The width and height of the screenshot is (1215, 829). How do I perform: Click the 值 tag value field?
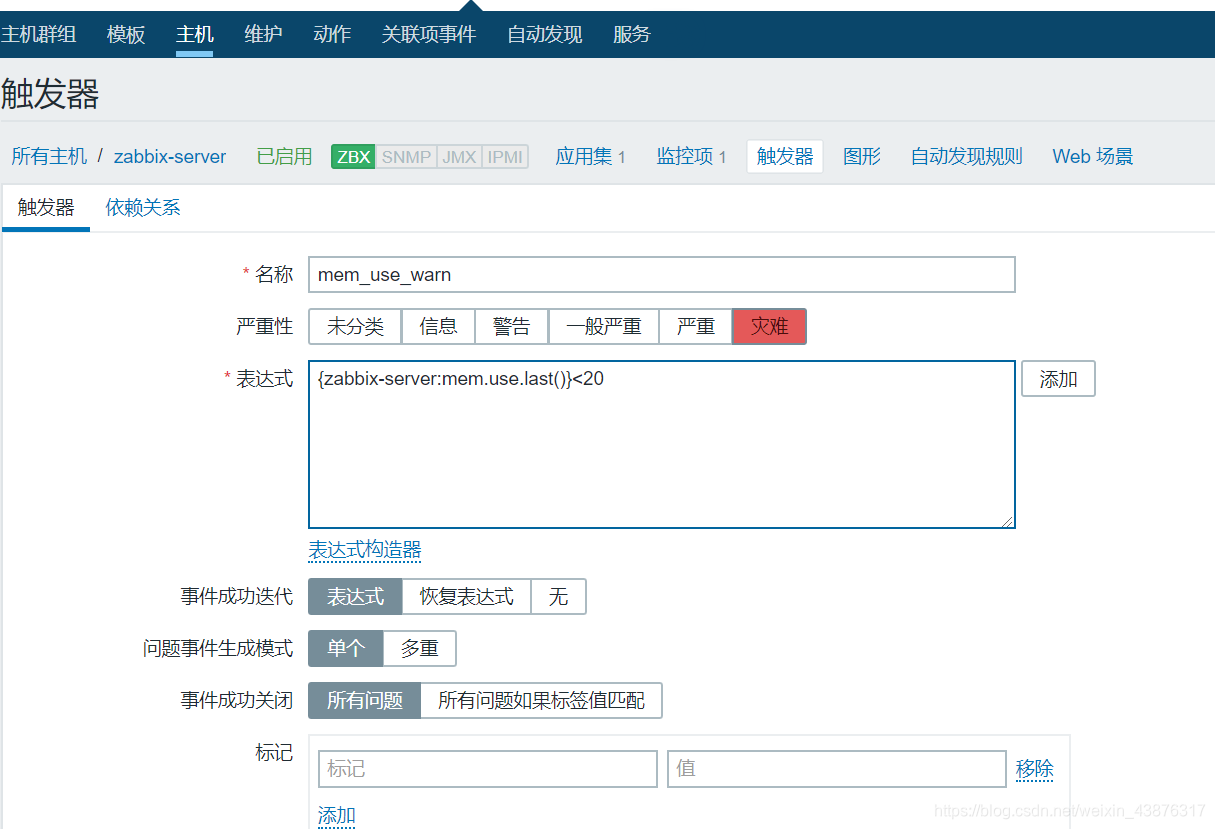pos(837,768)
